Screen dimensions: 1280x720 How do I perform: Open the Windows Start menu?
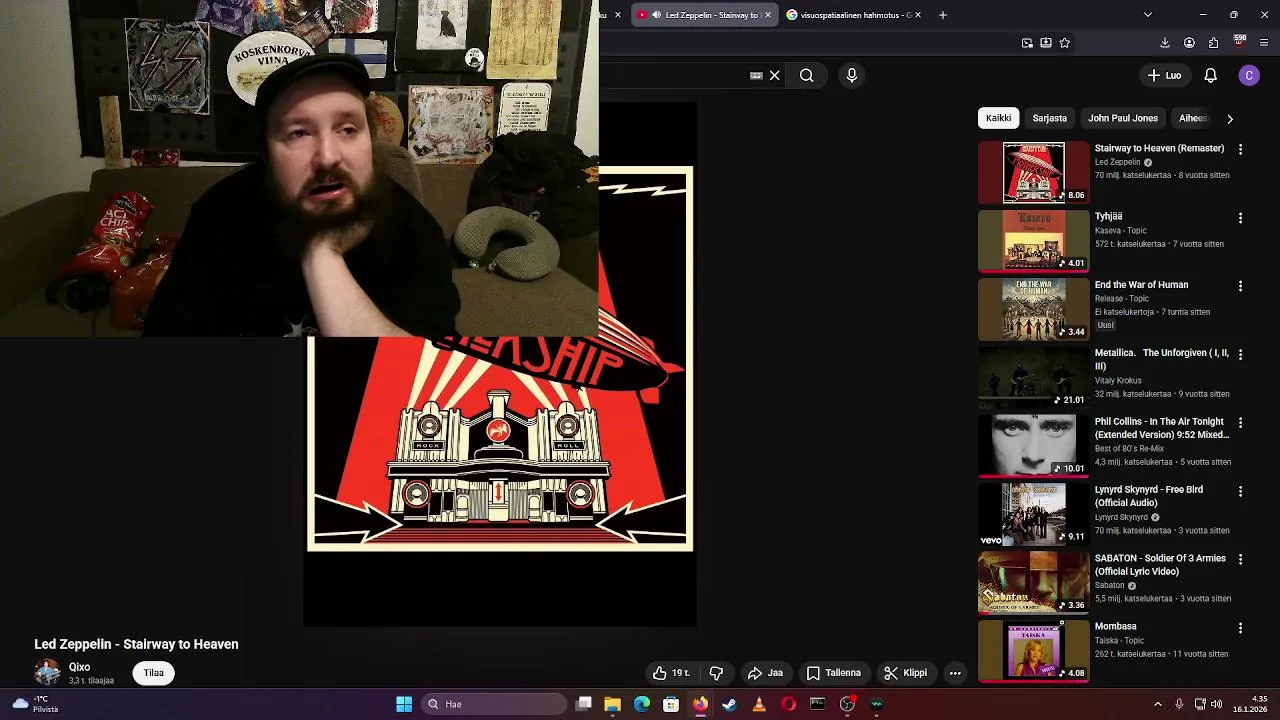[404, 704]
